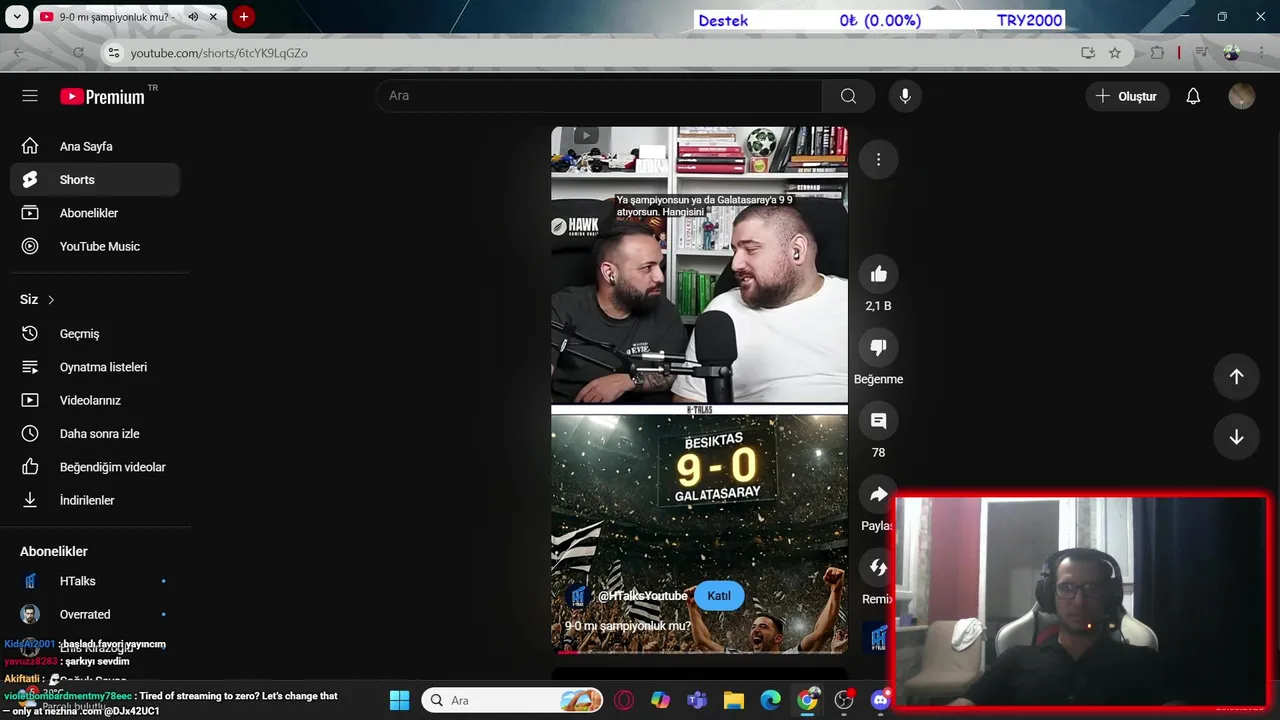Click the Oluştur create button

click(x=1127, y=96)
